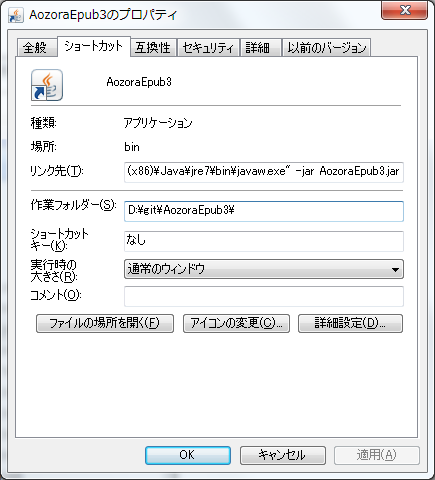This screenshot has width=435, height=480.
Task: Click the AozoraEpub3 Java shortcut icon
Action: (47, 85)
